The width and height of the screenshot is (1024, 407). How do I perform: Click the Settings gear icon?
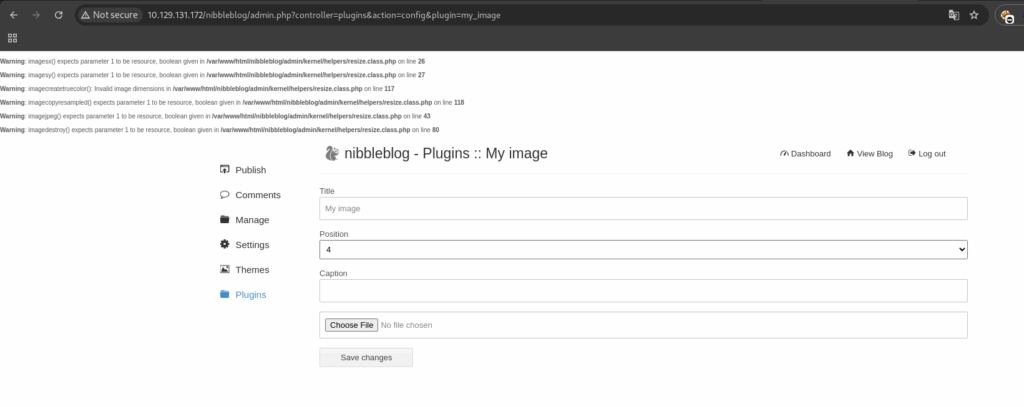[x=225, y=244]
